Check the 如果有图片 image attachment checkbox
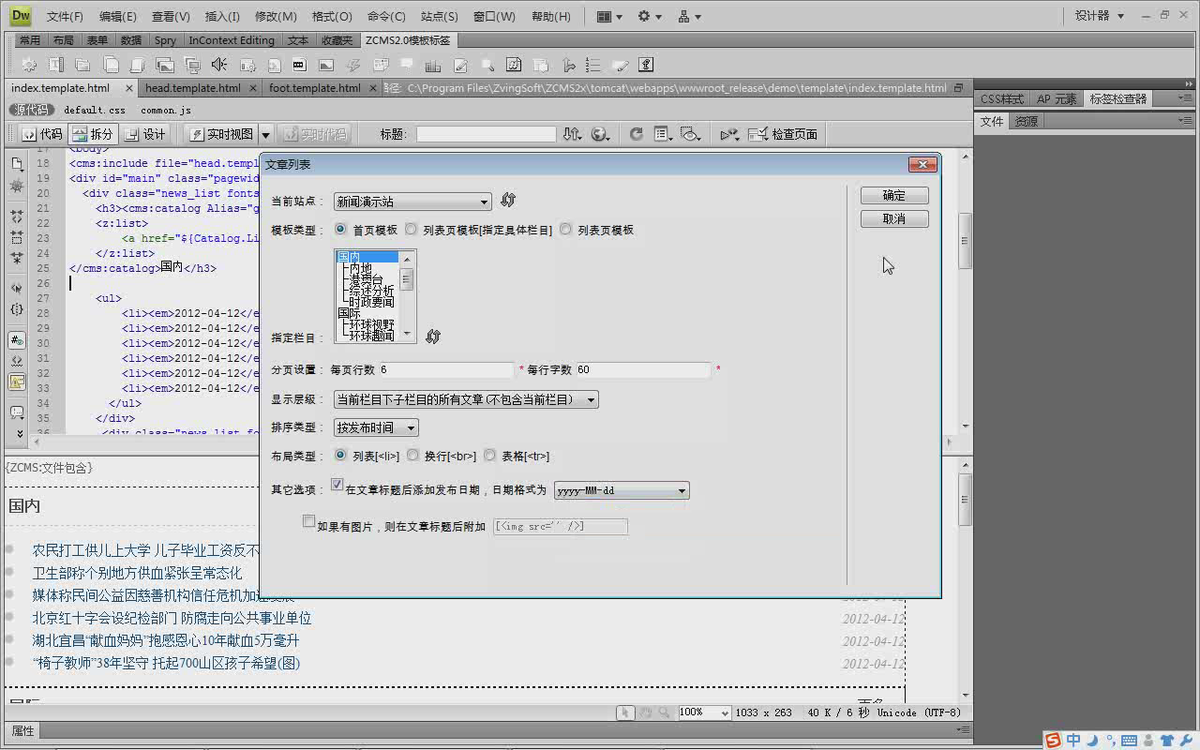The image size is (1200, 750). [x=309, y=521]
